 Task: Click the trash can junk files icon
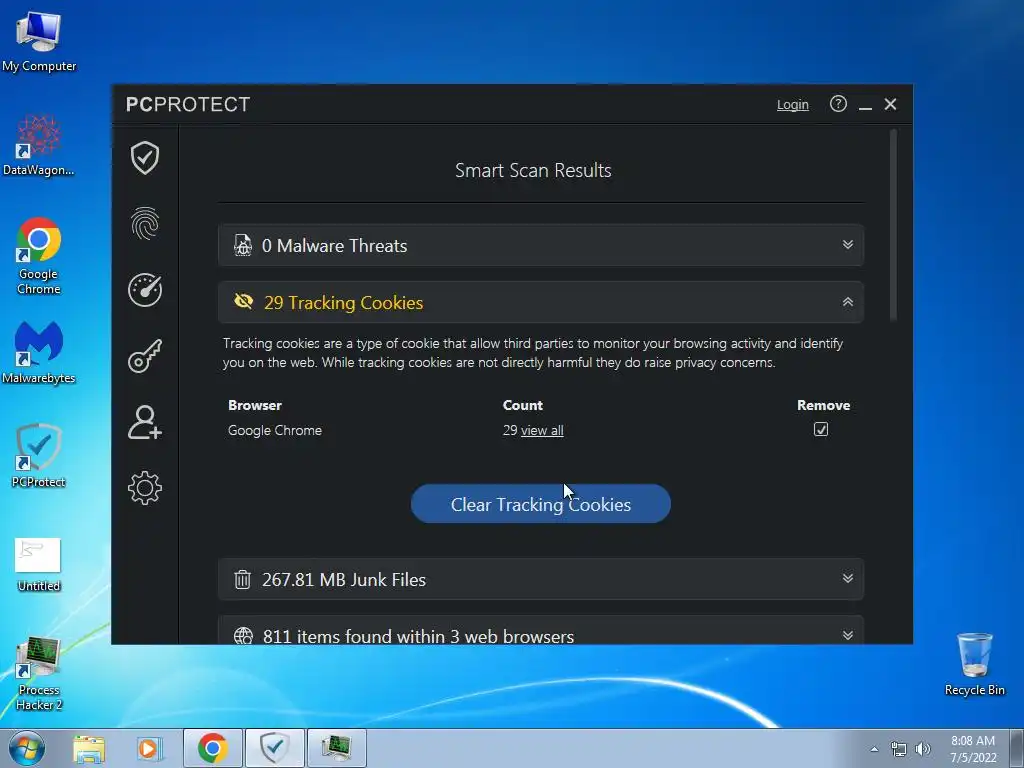[242, 579]
